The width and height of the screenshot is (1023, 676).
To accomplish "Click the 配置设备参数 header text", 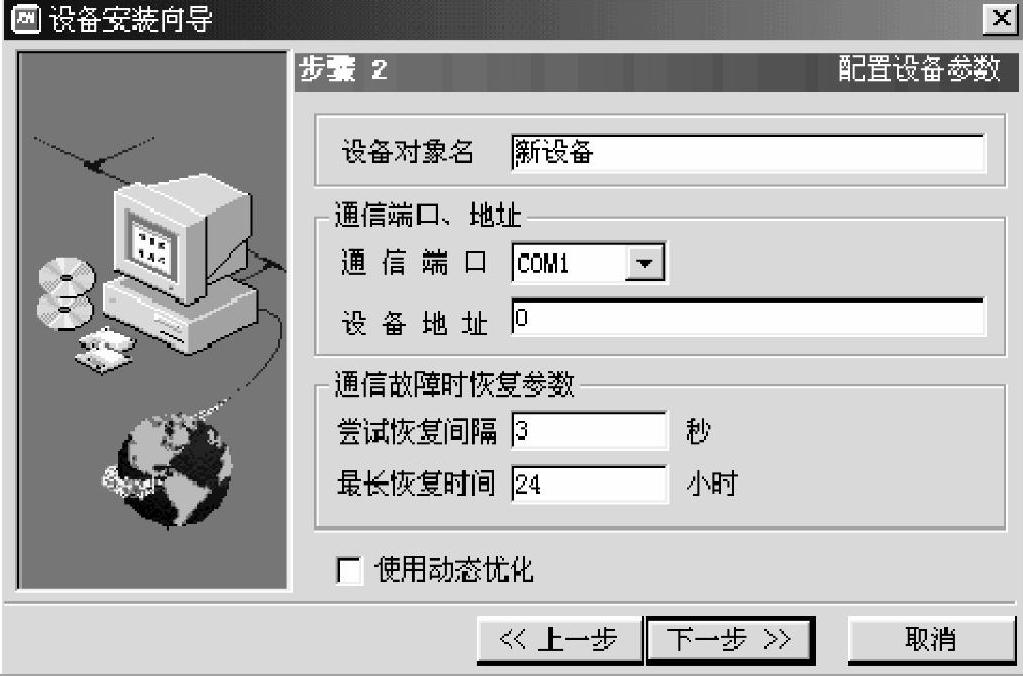I will point(919,69).
